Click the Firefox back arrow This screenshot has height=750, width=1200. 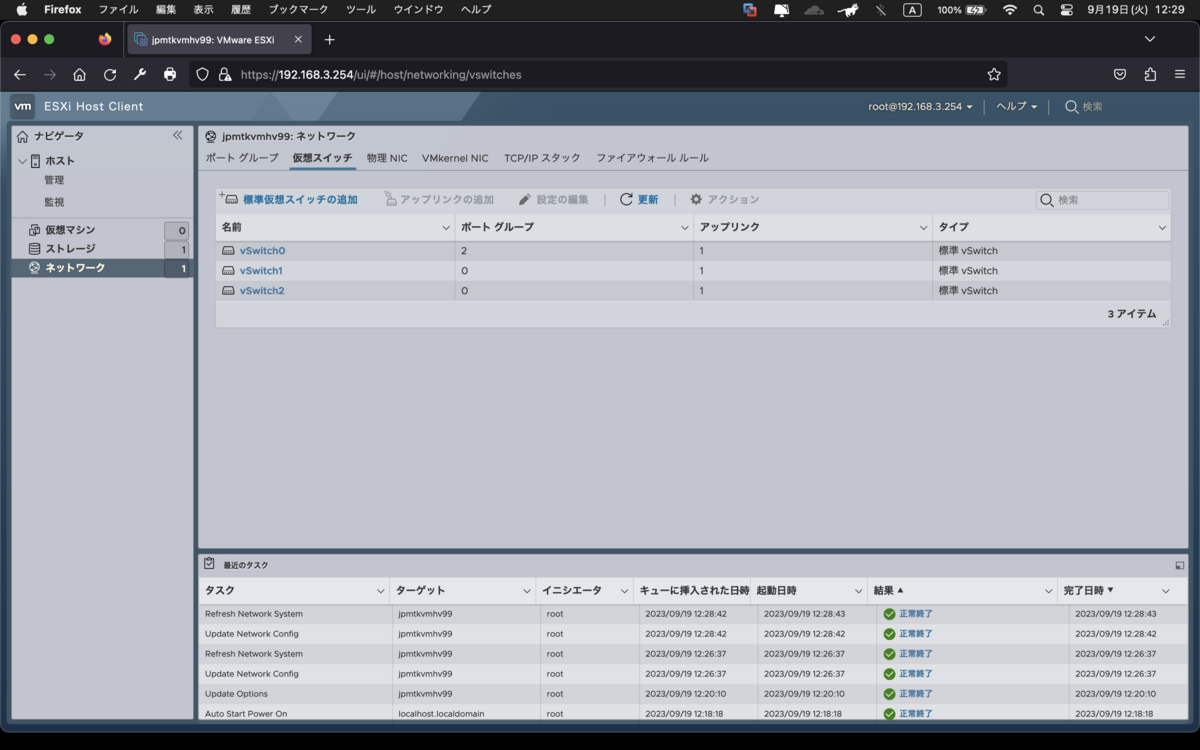(20, 75)
